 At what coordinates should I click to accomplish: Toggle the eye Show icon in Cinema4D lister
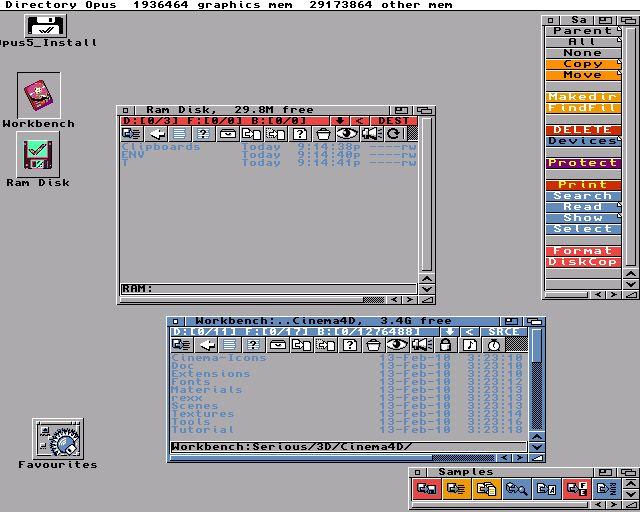(x=397, y=345)
